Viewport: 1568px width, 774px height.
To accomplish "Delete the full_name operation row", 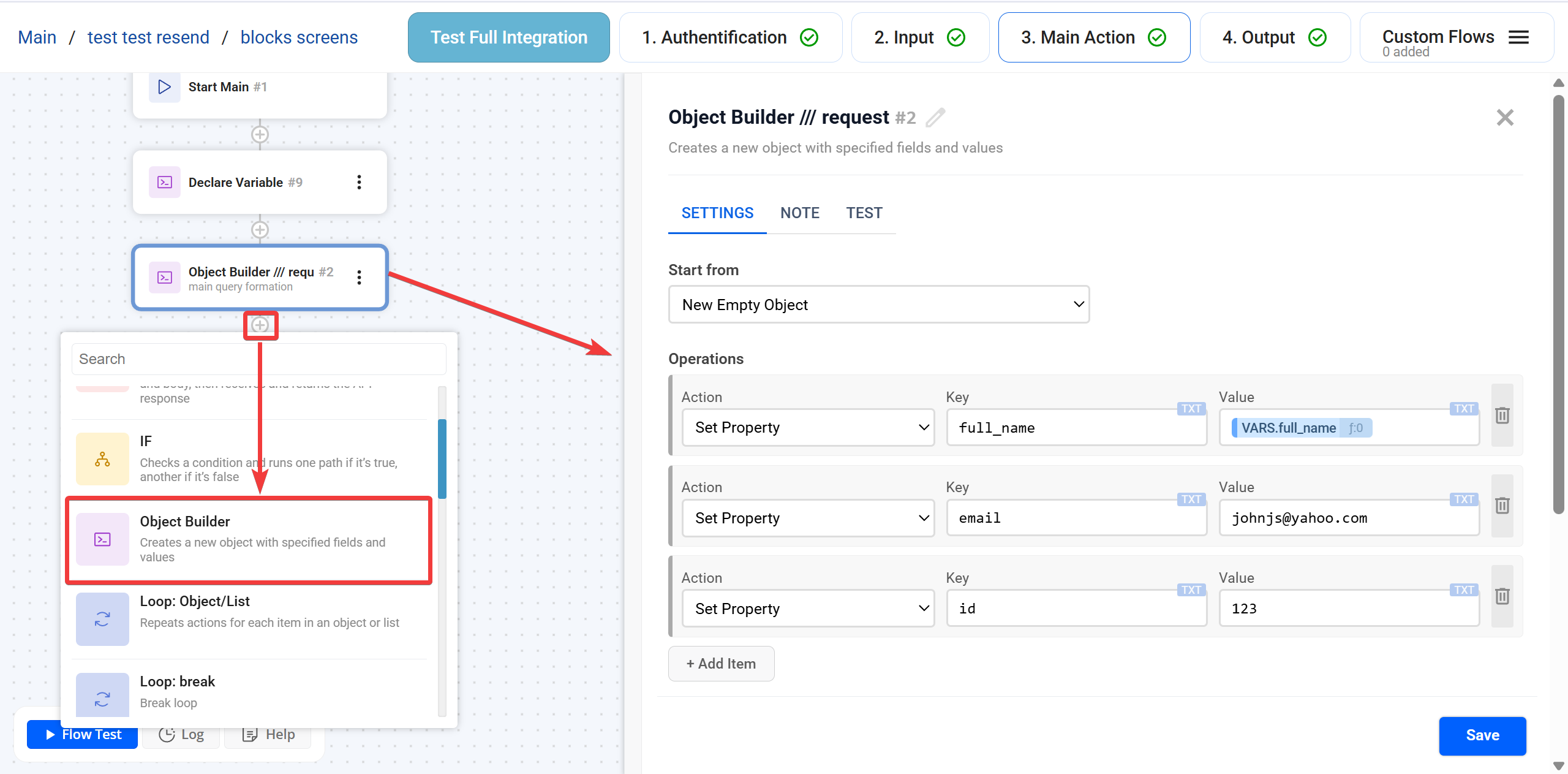I will (x=1502, y=415).
